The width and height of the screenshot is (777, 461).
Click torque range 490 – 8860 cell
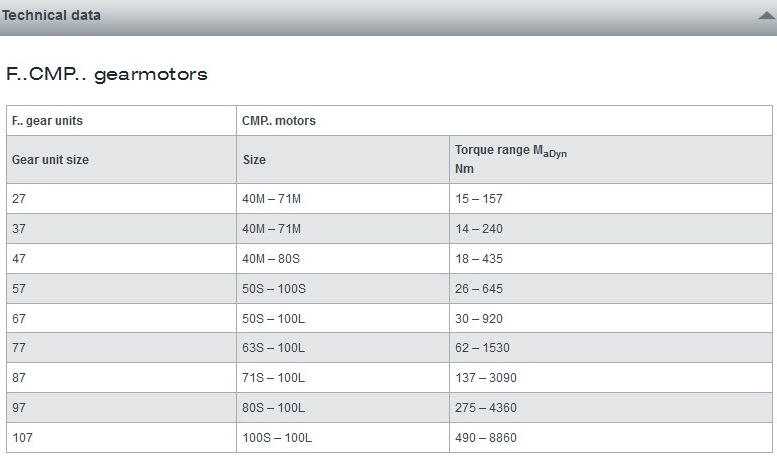pyautogui.click(x=610, y=438)
